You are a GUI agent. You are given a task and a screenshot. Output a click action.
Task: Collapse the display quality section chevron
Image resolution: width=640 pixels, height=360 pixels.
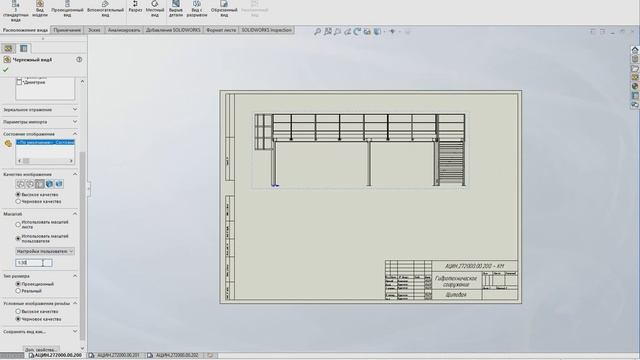point(75,174)
